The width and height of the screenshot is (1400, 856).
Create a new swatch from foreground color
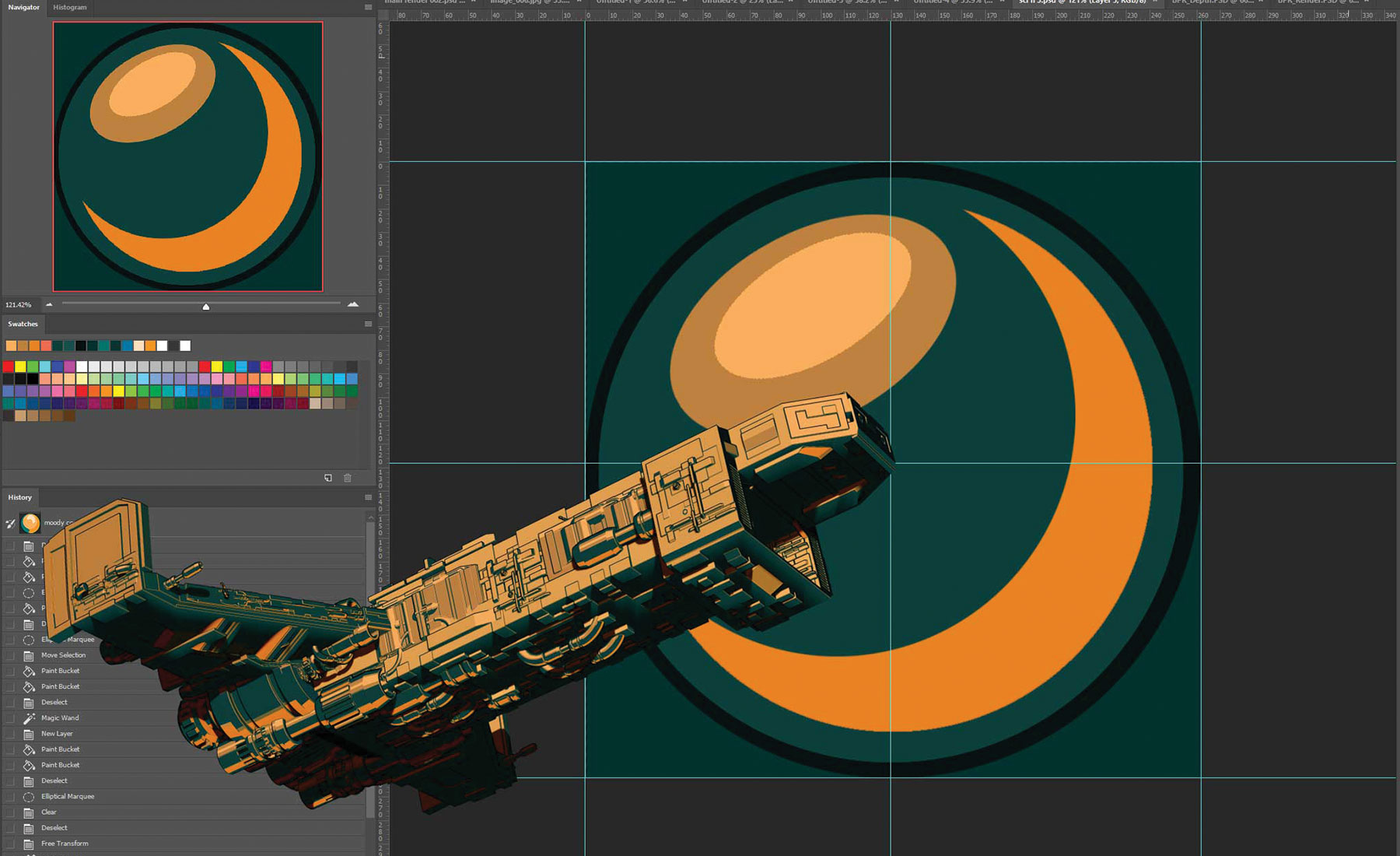[x=328, y=478]
